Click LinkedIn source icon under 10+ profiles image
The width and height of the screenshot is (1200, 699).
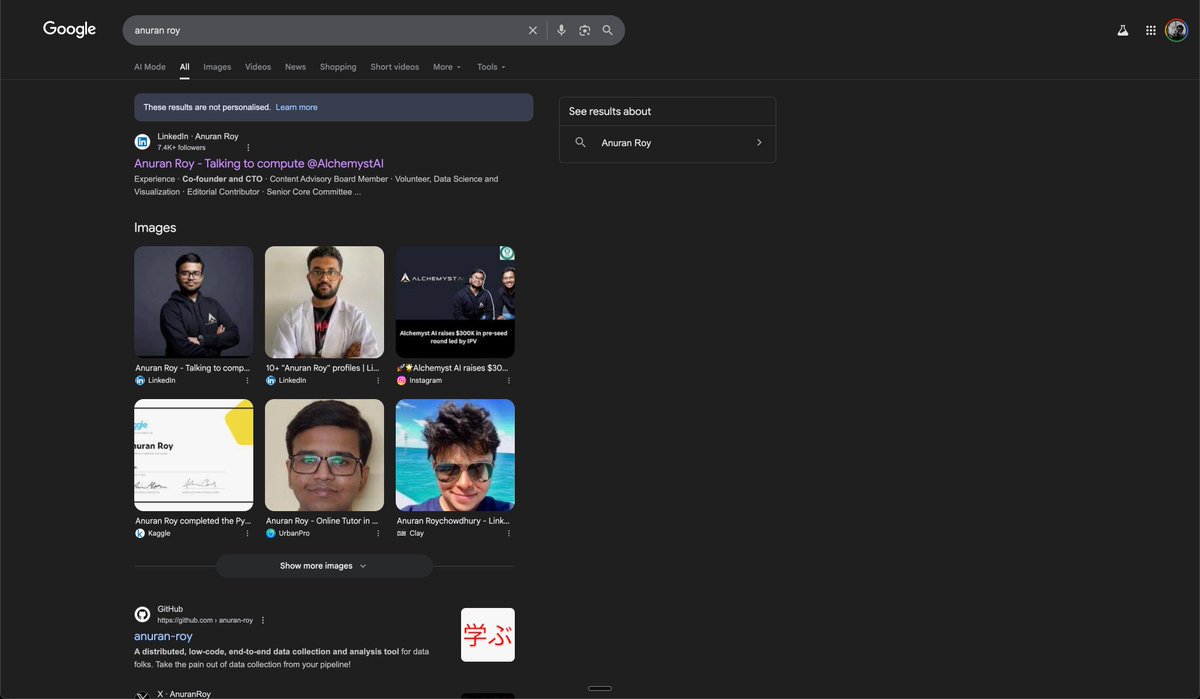click(270, 381)
